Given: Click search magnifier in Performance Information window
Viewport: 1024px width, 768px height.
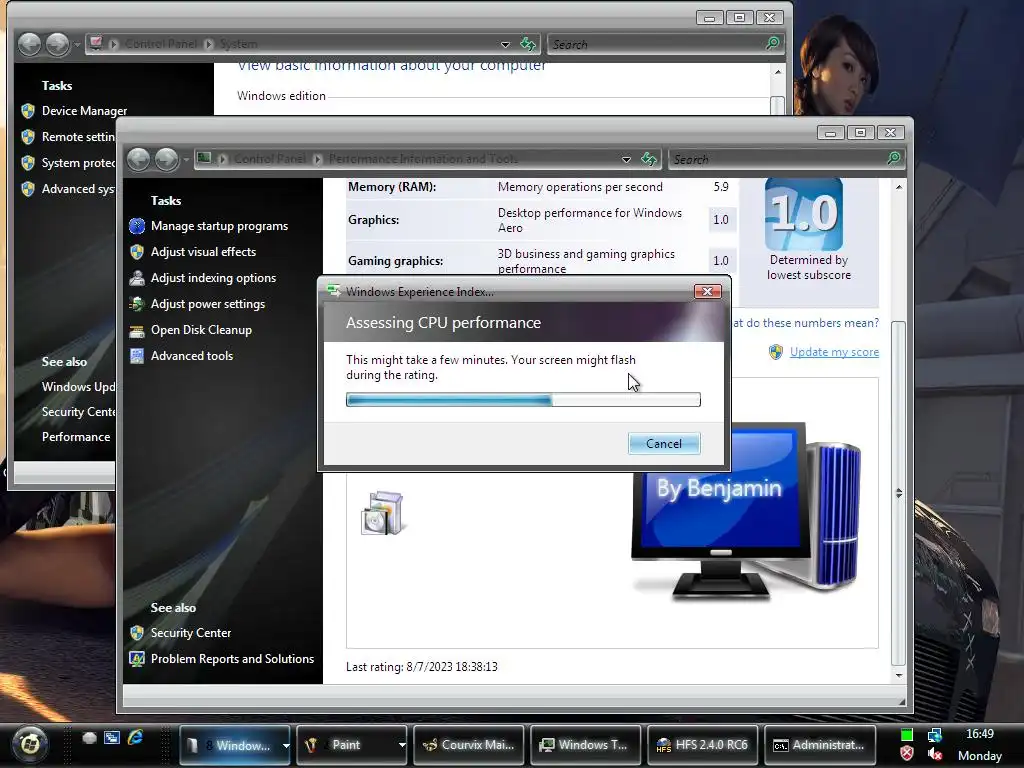Looking at the screenshot, I should (x=894, y=158).
